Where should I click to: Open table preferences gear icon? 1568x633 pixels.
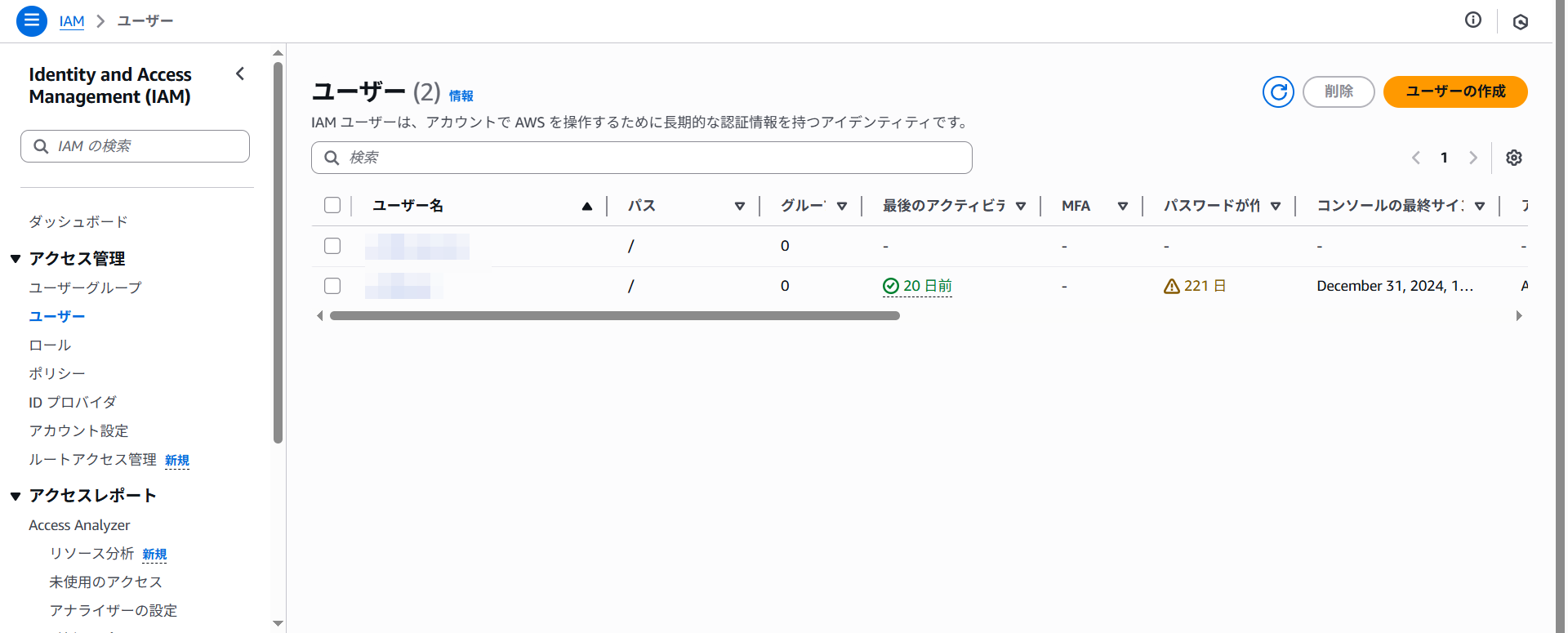(x=1513, y=158)
